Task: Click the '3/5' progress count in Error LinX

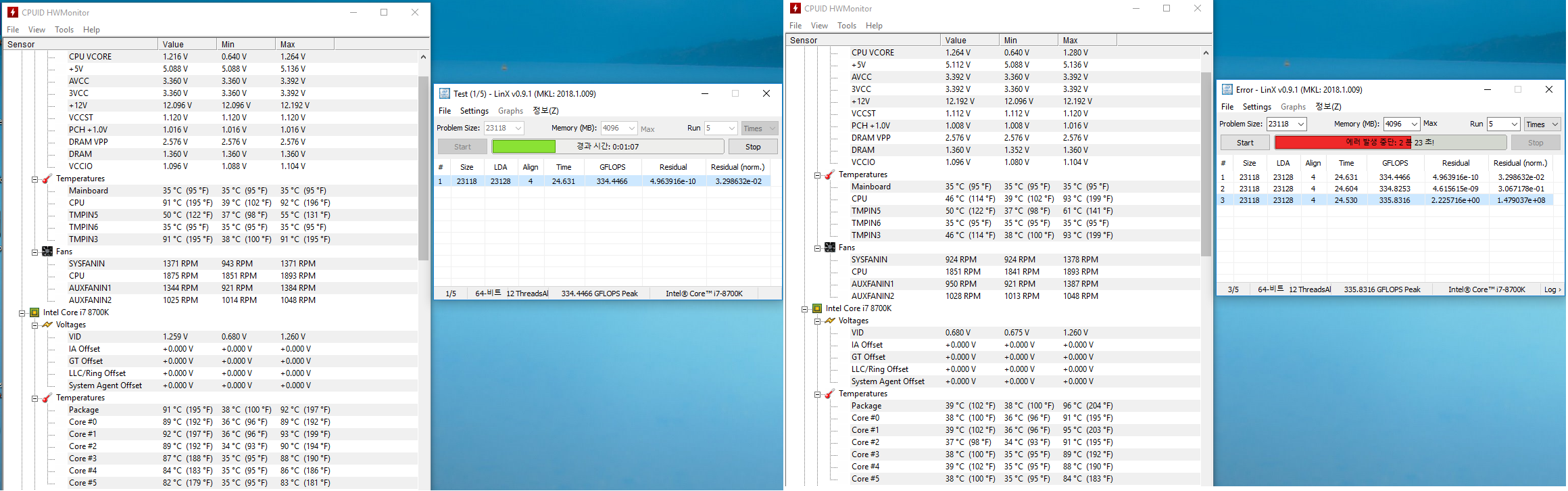Action: pos(1233,289)
